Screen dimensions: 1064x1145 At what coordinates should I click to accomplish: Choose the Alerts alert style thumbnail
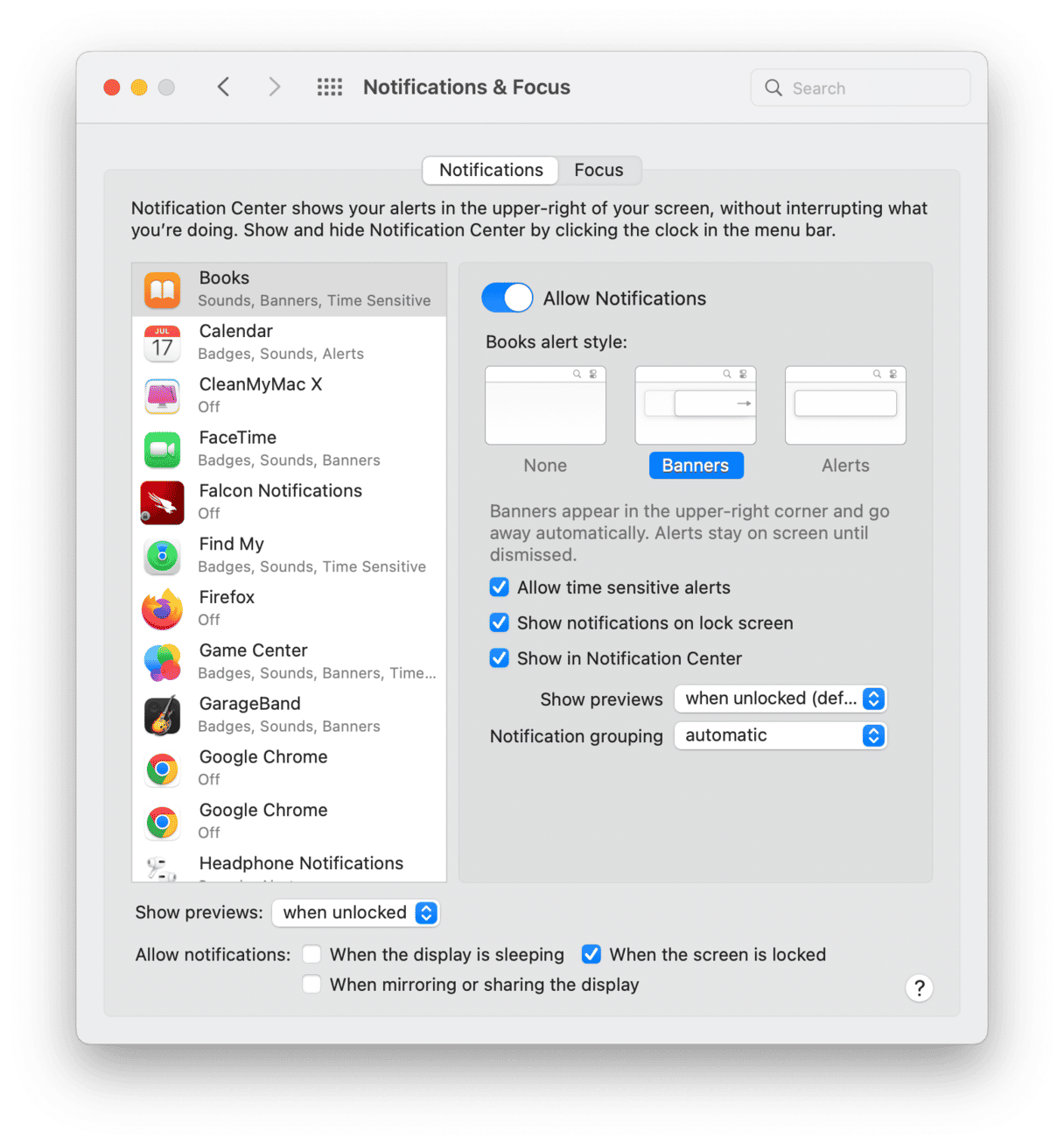[845, 405]
